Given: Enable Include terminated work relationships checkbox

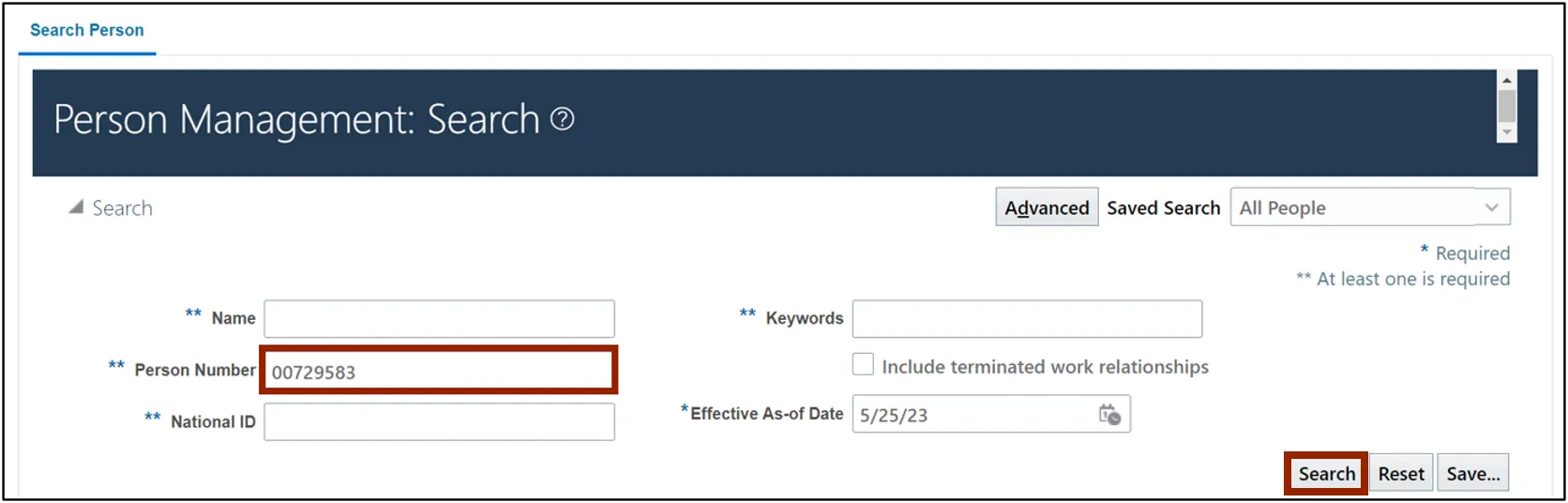Looking at the screenshot, I should 863,365.
